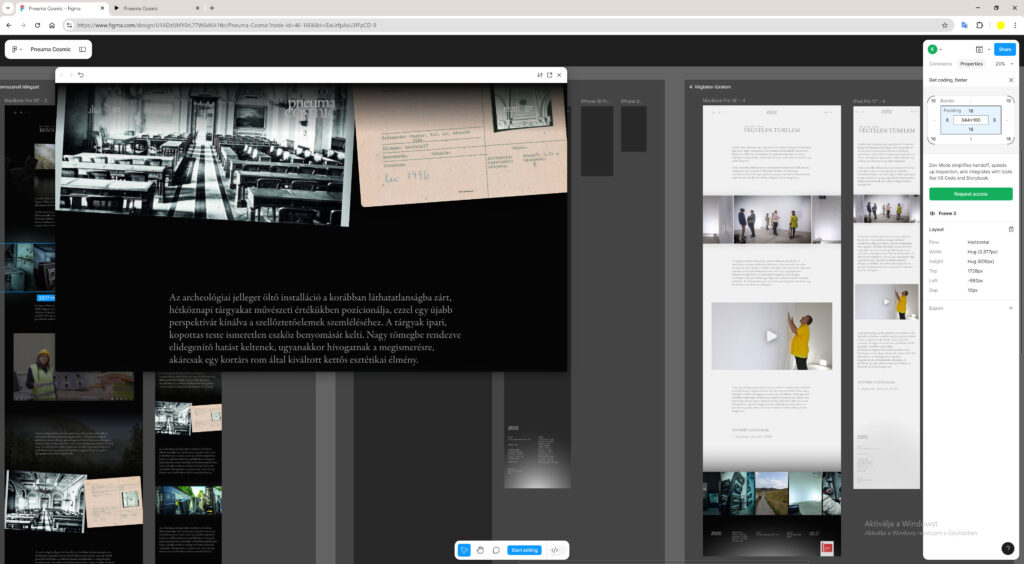1024x564 pixels.
Task: Switch to the Properties tab
Action: [x=971, y=64]
